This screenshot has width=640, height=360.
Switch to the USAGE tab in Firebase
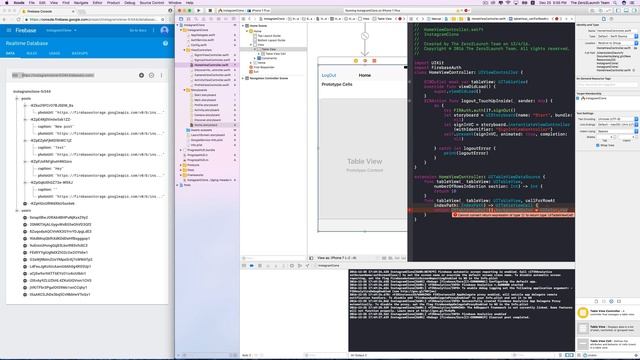54,53
